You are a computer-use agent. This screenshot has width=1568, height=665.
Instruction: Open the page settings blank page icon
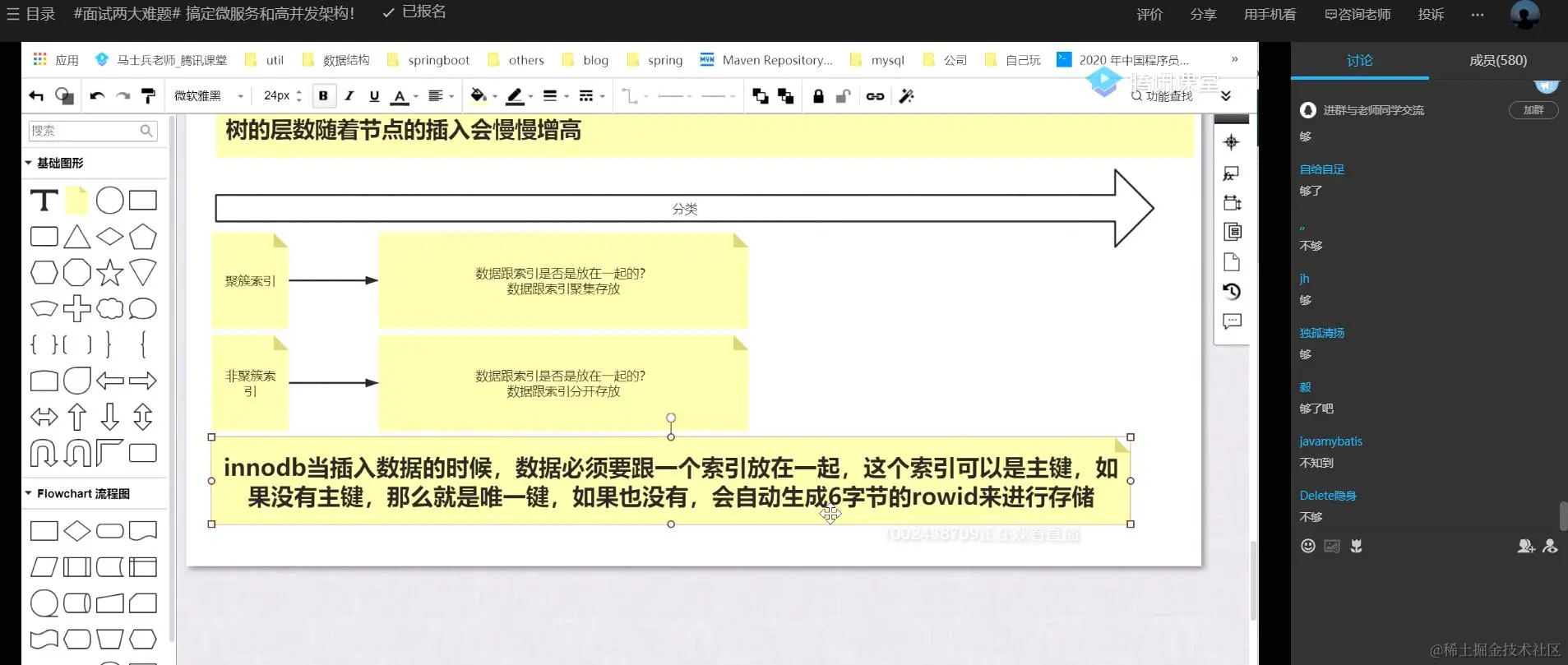click(x=1231, y=262)
